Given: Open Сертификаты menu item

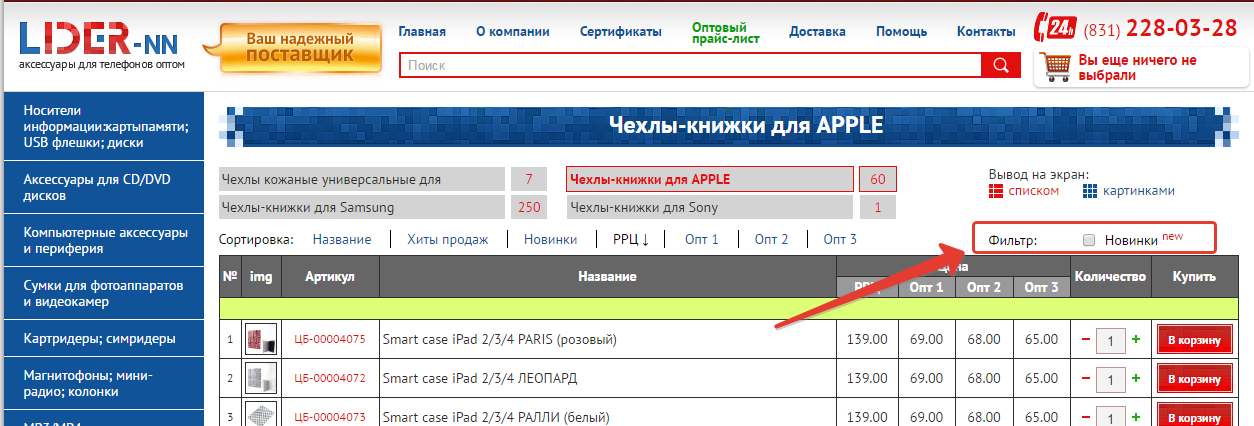Looking at the screenshot, I should click(620, 31).
